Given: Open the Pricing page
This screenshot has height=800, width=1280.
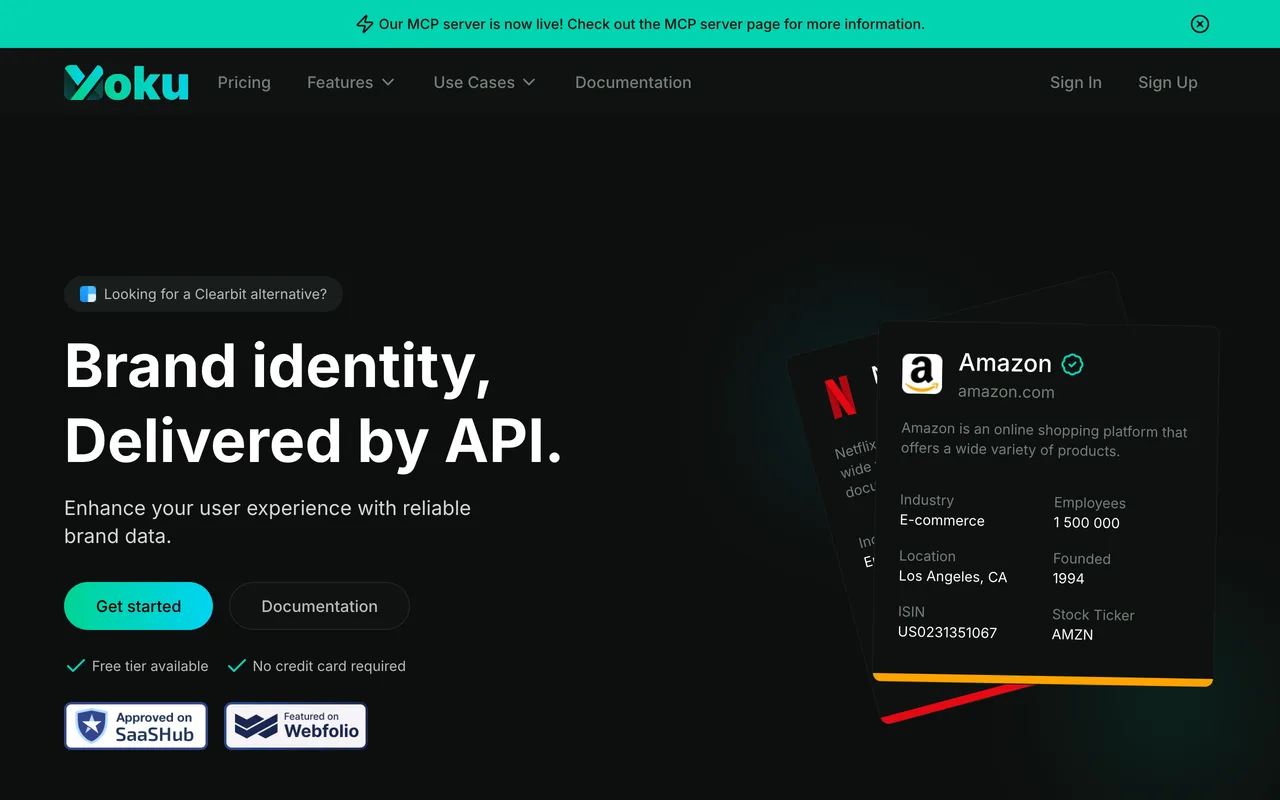Looking at the screenshot, I should click(x=244, y=82).
